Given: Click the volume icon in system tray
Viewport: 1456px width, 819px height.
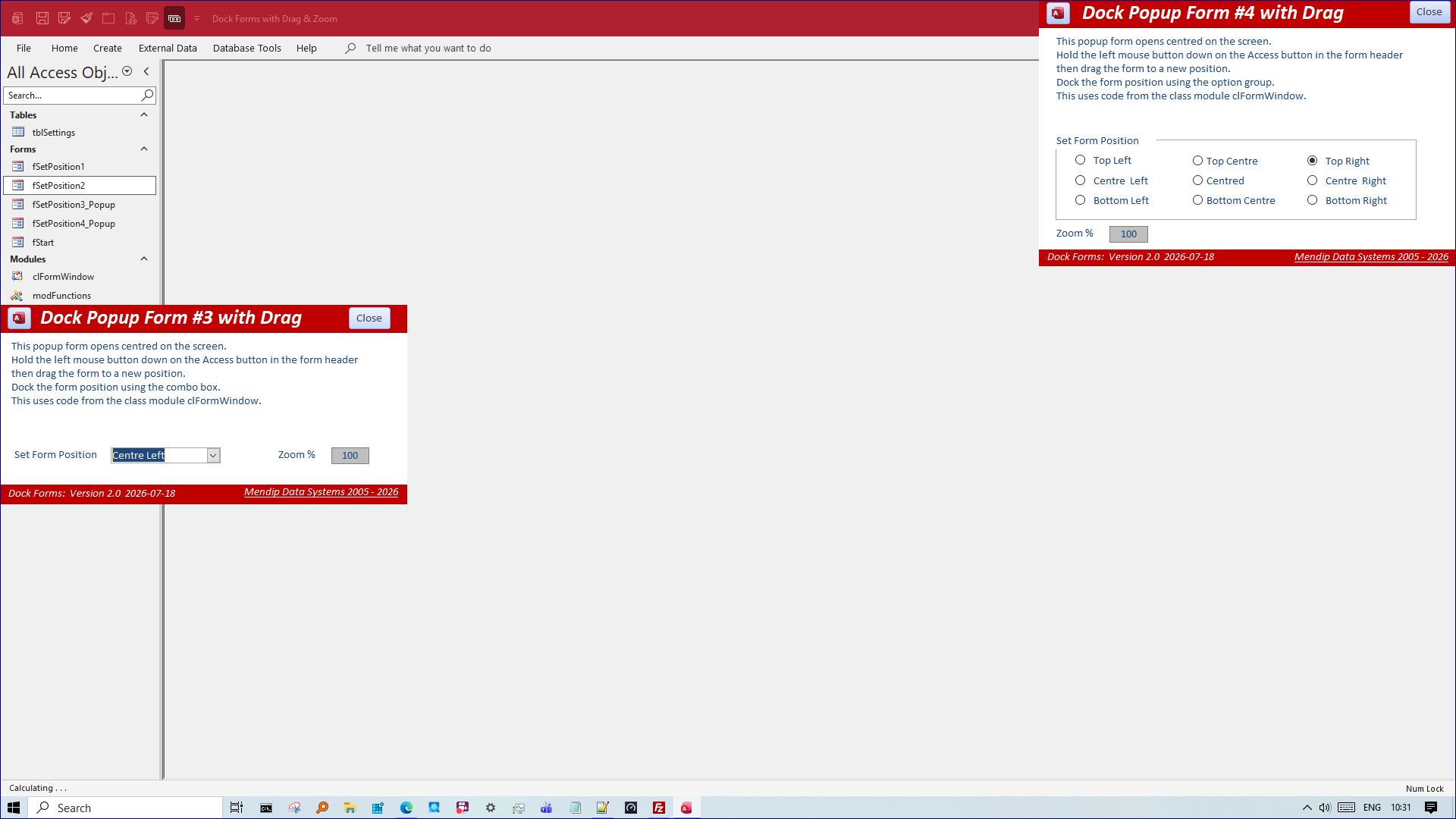Looking at the screenshot, I should (1325, 808).
